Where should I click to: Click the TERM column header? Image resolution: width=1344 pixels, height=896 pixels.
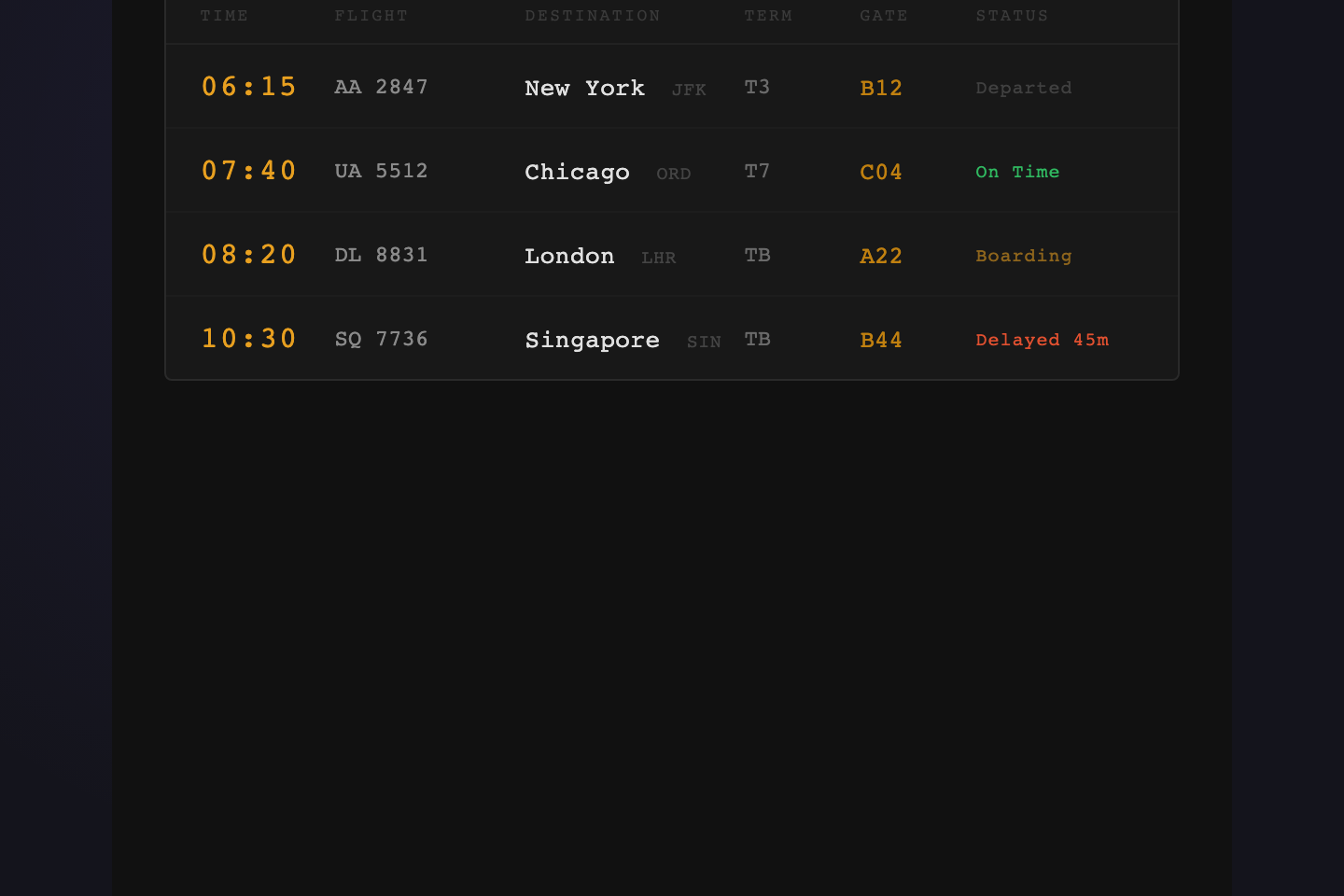coord(768,16)
